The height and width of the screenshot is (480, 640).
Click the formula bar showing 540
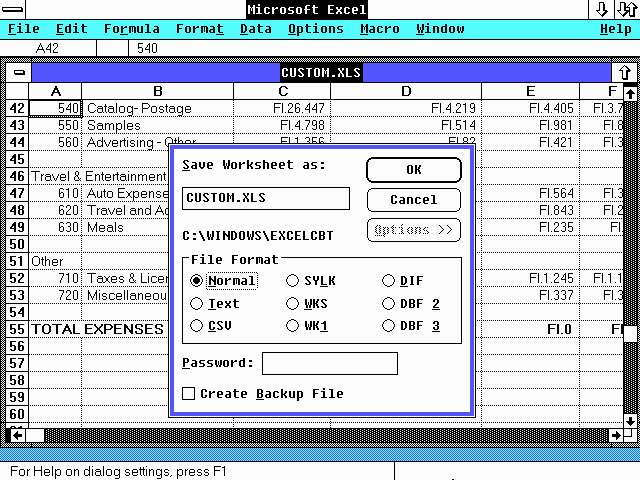pos(384,48)
